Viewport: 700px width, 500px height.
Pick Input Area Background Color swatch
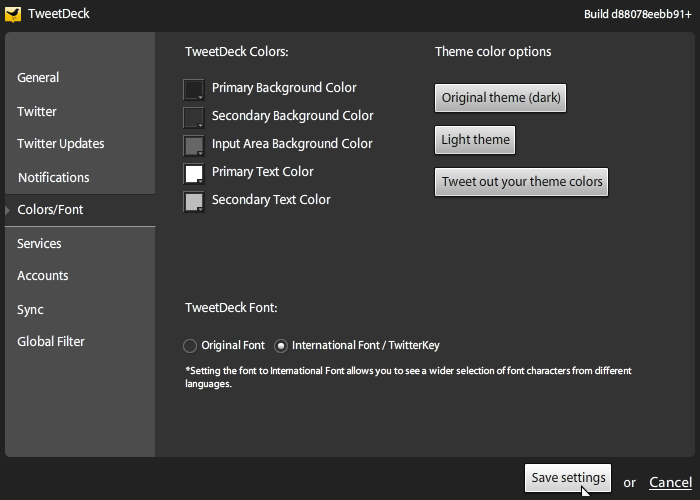click(194, 146)
